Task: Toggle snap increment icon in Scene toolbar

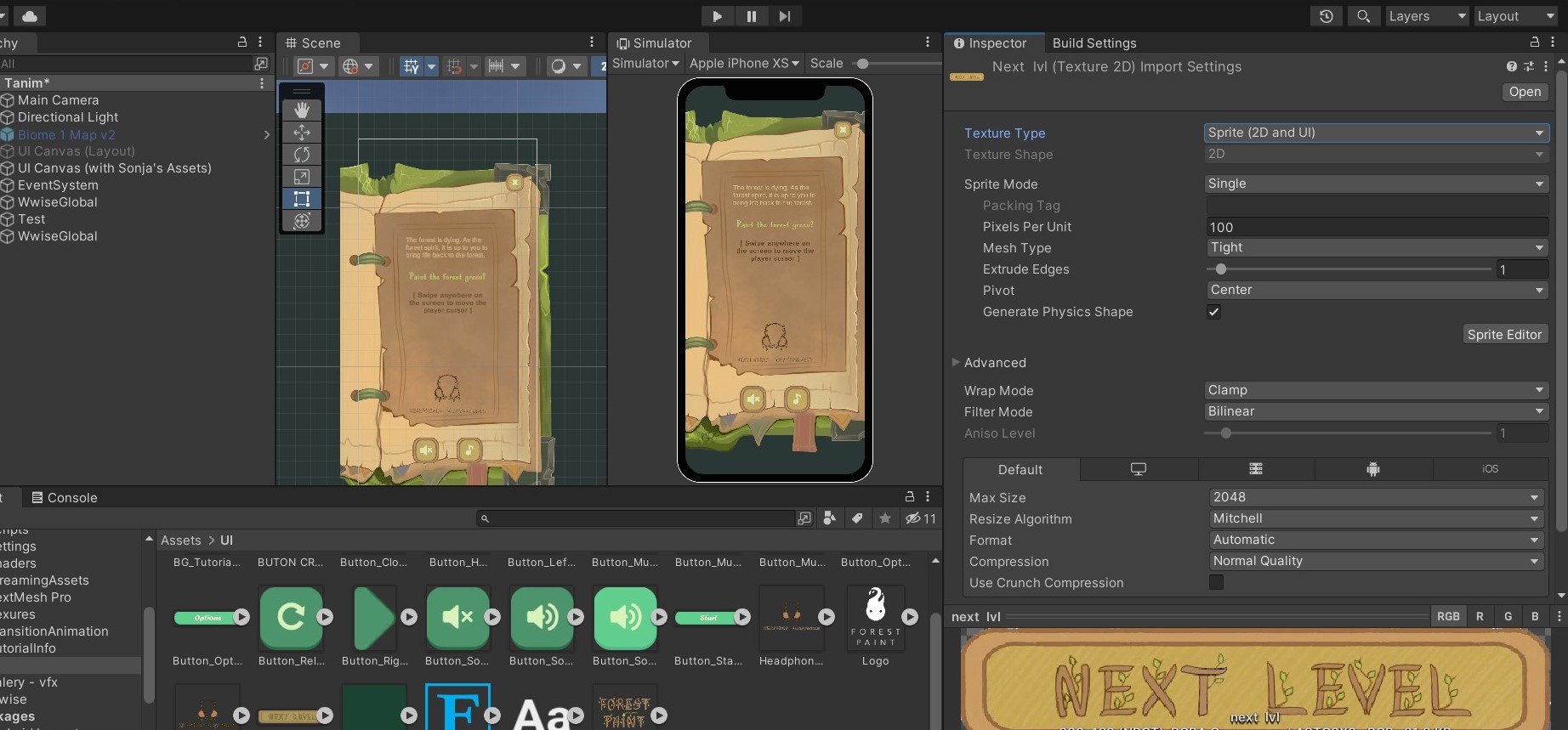Action: (454, 65)
